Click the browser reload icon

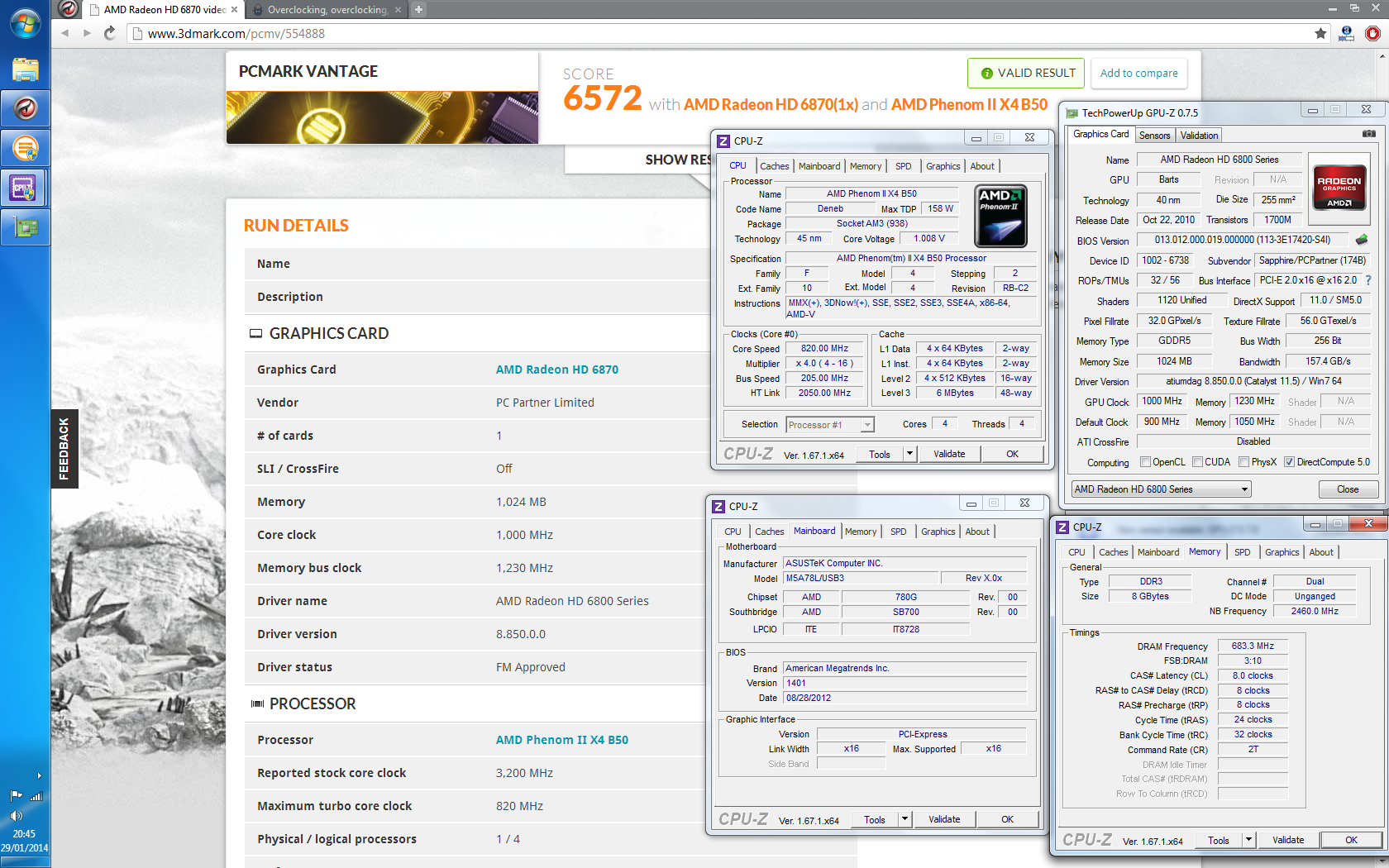point(109,33)
